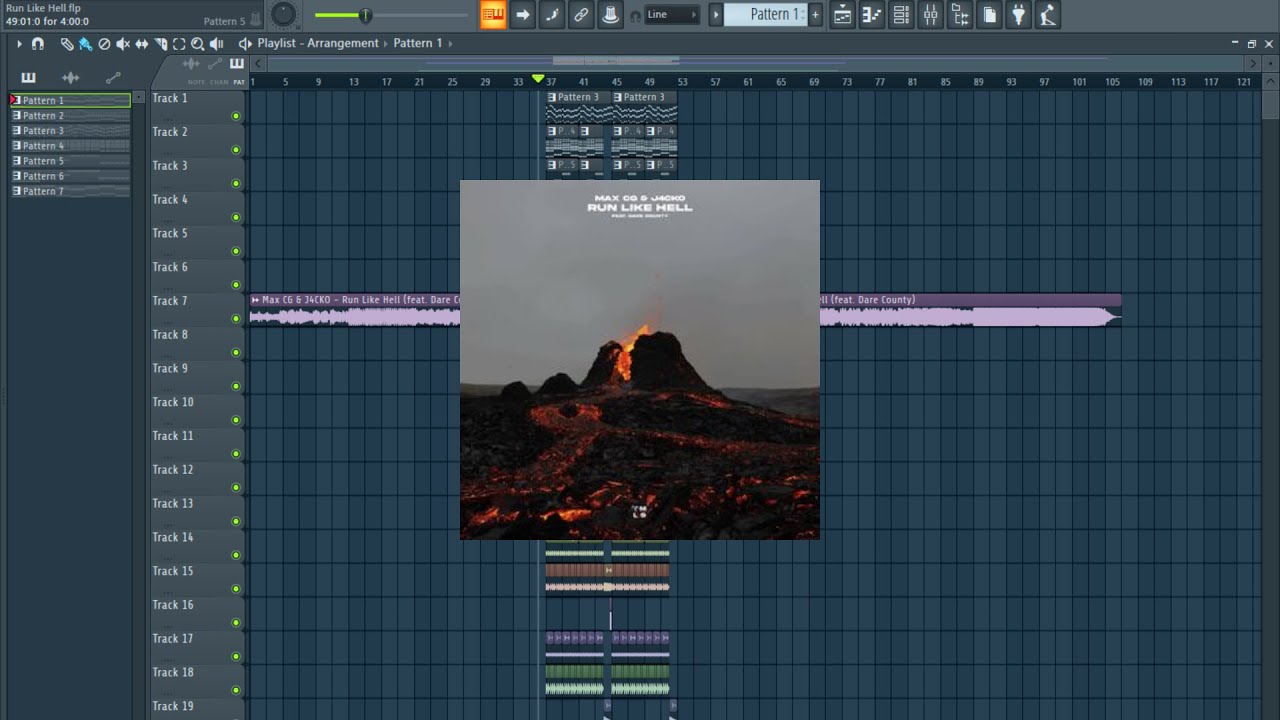Viewport: 1280px width, 720px height.
Task: Select NOTE track header mode
Action: point(195,82)
